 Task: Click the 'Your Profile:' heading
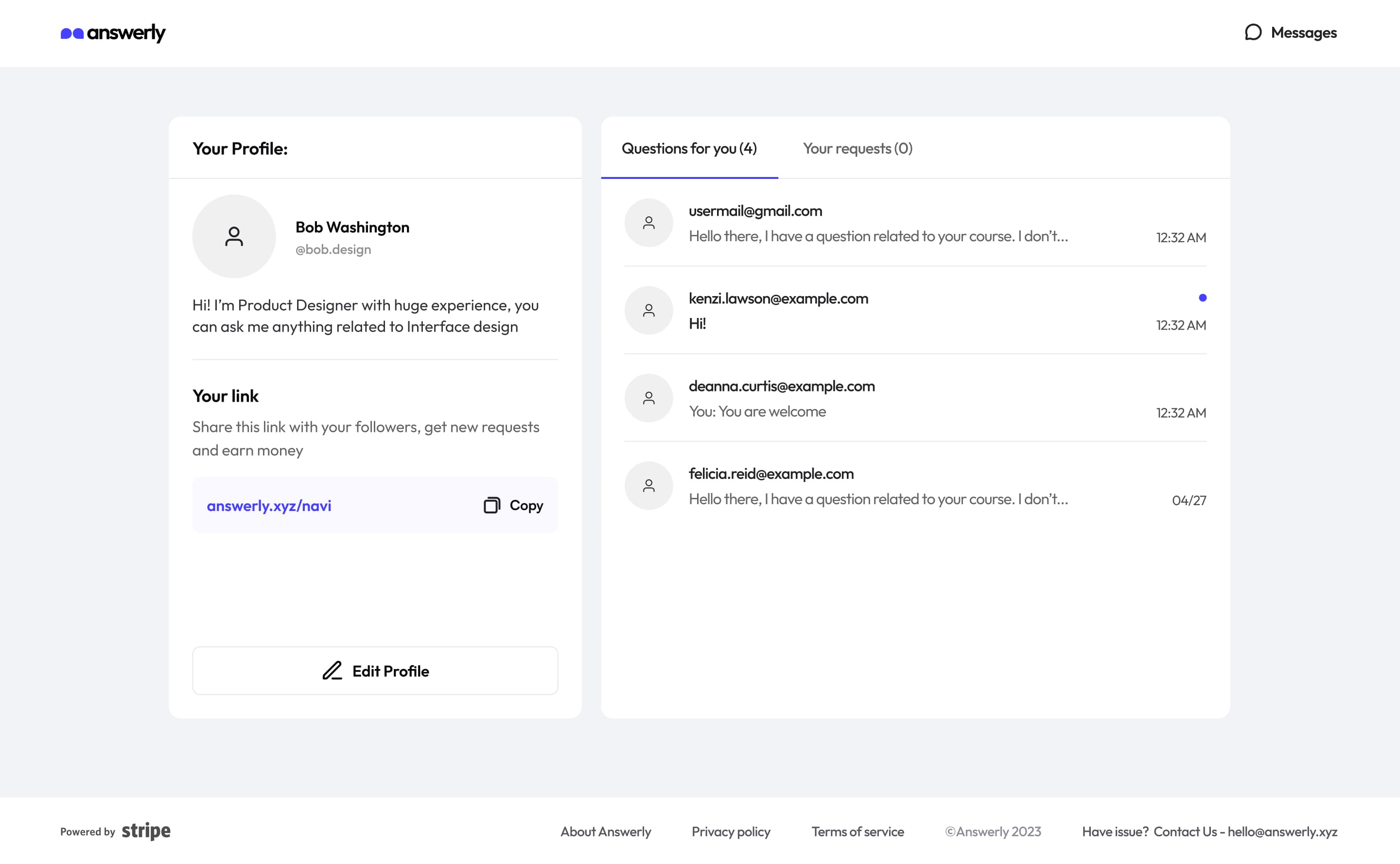pos(240,149)
